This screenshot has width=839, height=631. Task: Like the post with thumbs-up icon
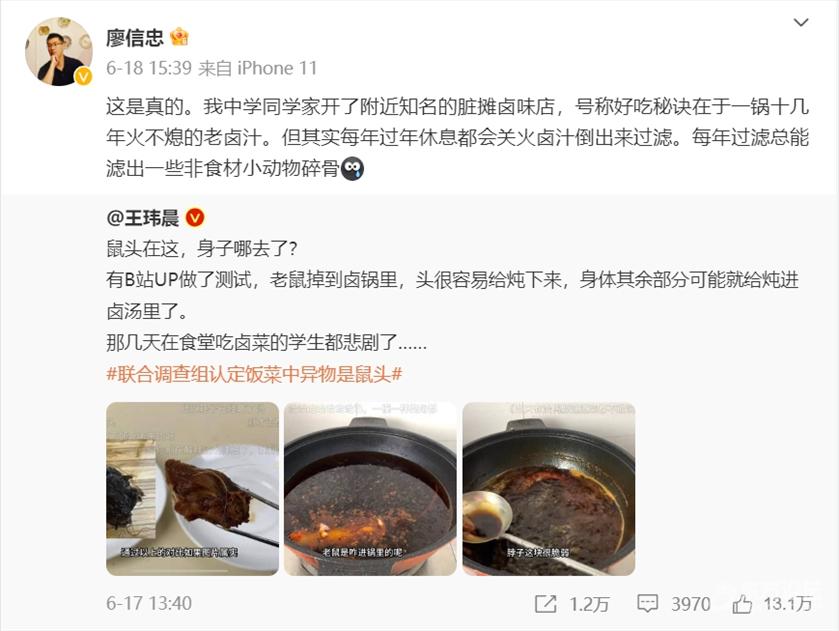[x=742, y=604]
